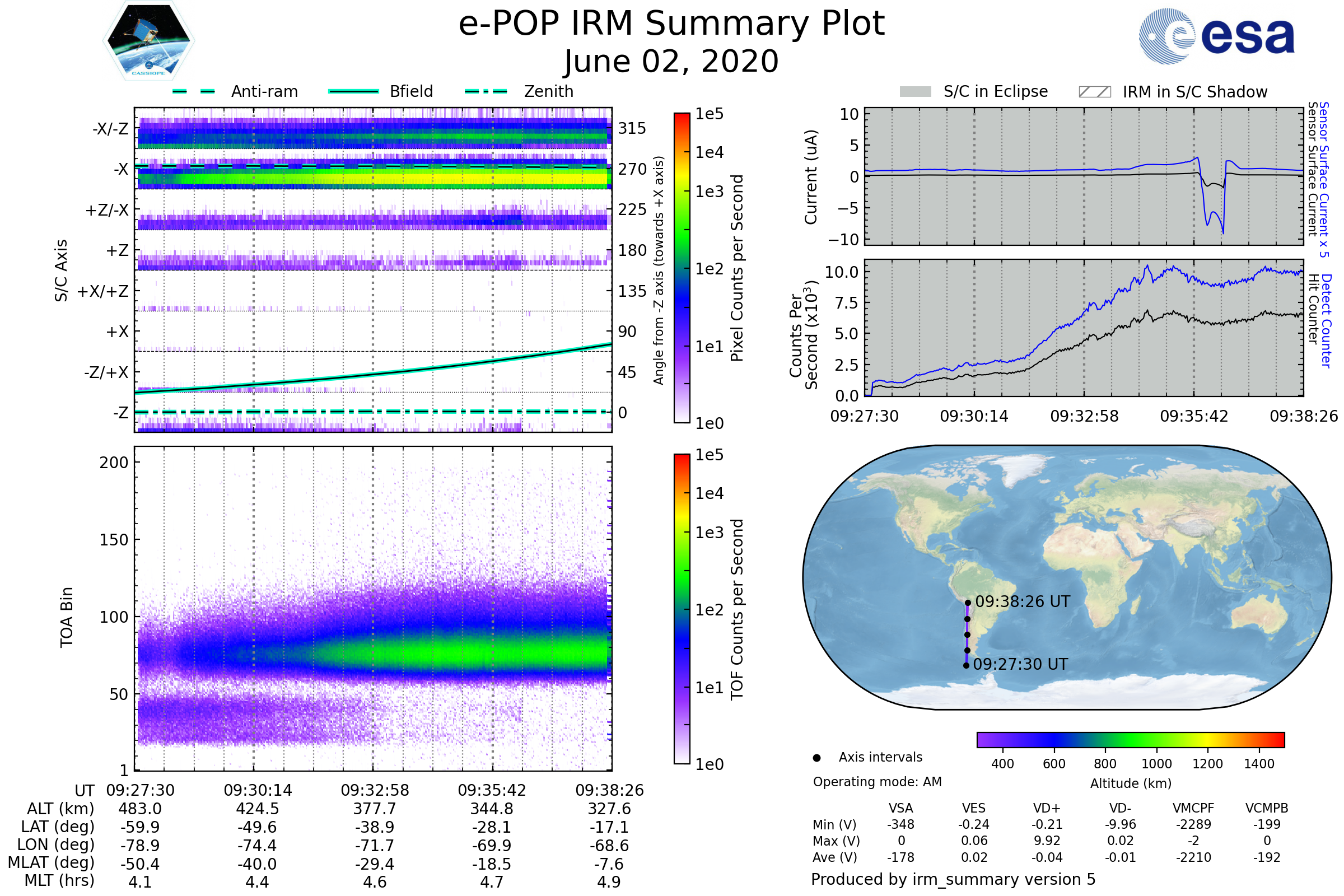
Task: Click the Sensor Surface Current x 5 label
Action: point(1324,179)
